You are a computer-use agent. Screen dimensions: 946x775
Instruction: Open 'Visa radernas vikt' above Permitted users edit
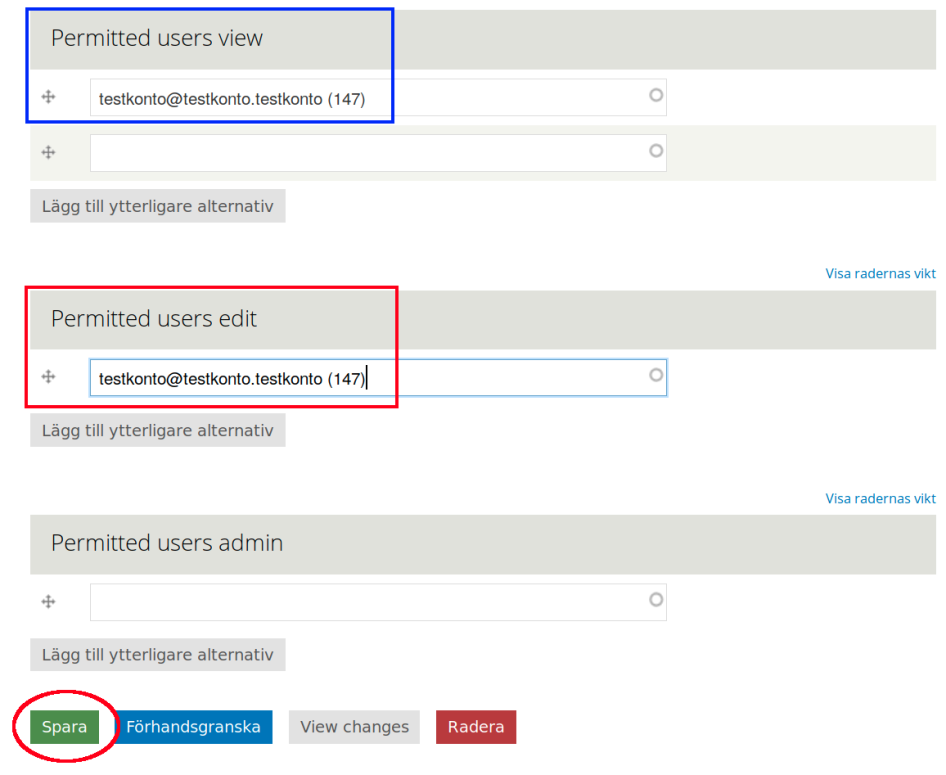point(880,274)
